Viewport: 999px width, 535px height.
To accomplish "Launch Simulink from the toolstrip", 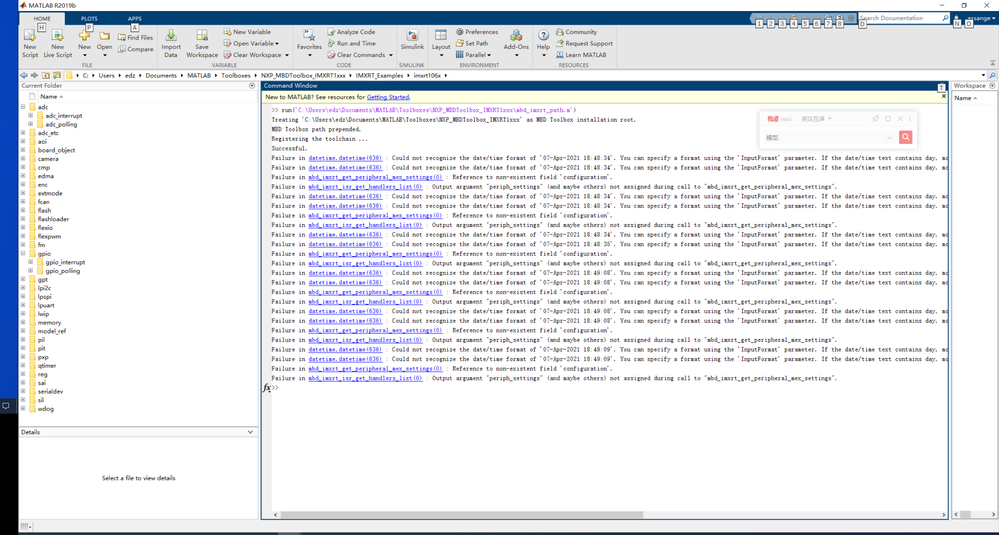I will coord(412,41).
